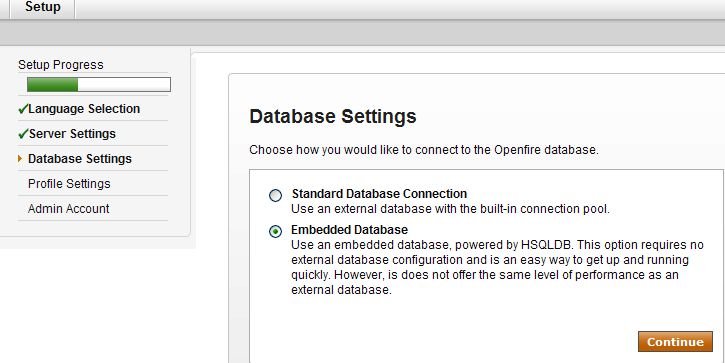
Task: Click the Standard Database Connection label
Action: (379, 193)
